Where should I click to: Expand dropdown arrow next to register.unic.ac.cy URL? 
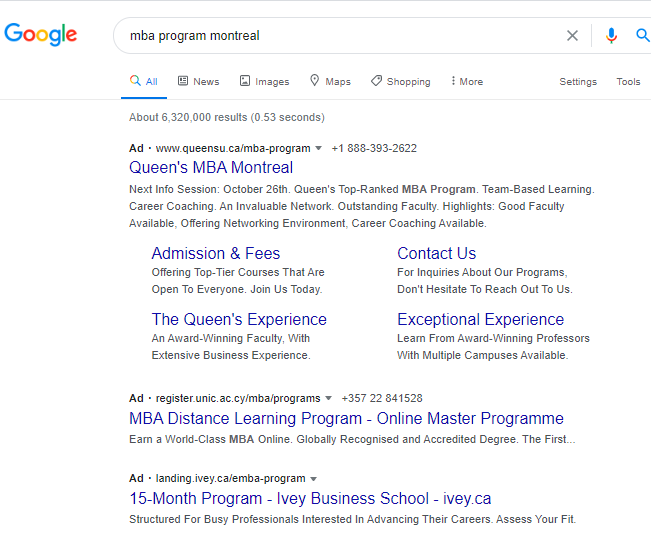(328, 398)
